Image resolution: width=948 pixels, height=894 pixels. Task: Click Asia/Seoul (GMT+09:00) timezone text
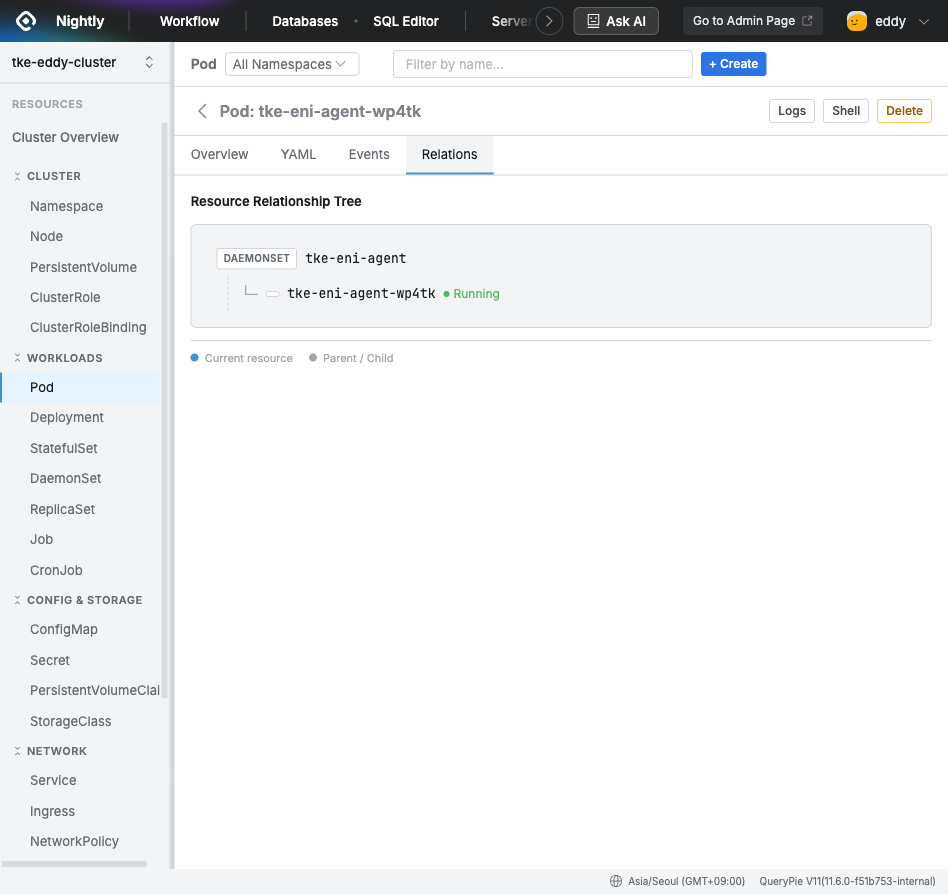(686, 881)
